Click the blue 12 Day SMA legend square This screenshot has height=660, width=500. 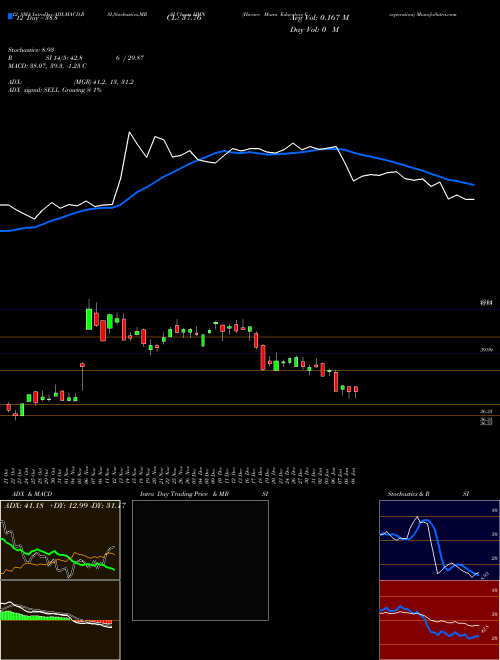[x=11, y=17]
